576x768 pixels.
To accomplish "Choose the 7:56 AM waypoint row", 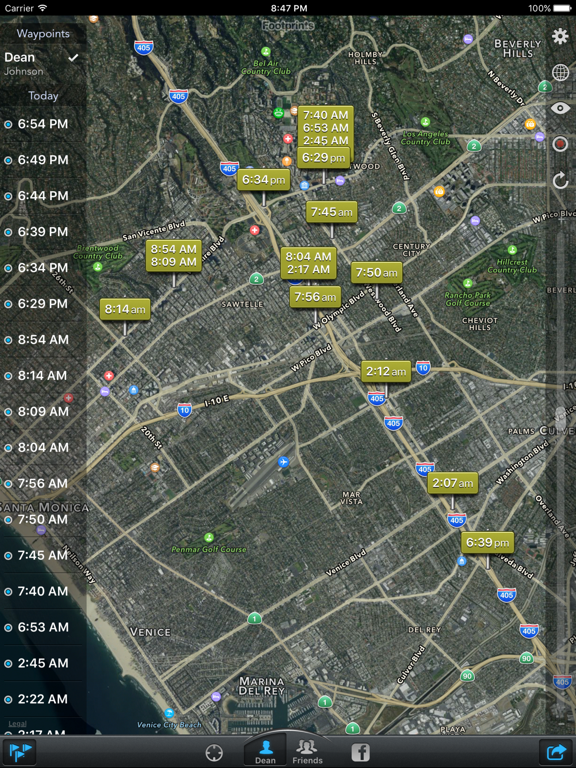I will [43, 483].
